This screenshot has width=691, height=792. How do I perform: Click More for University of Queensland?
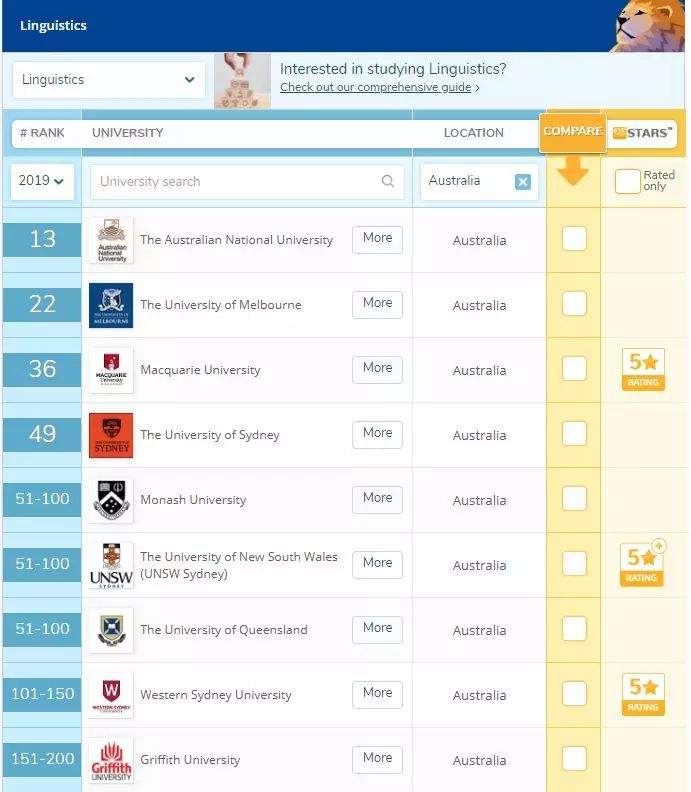pos(377,629)
